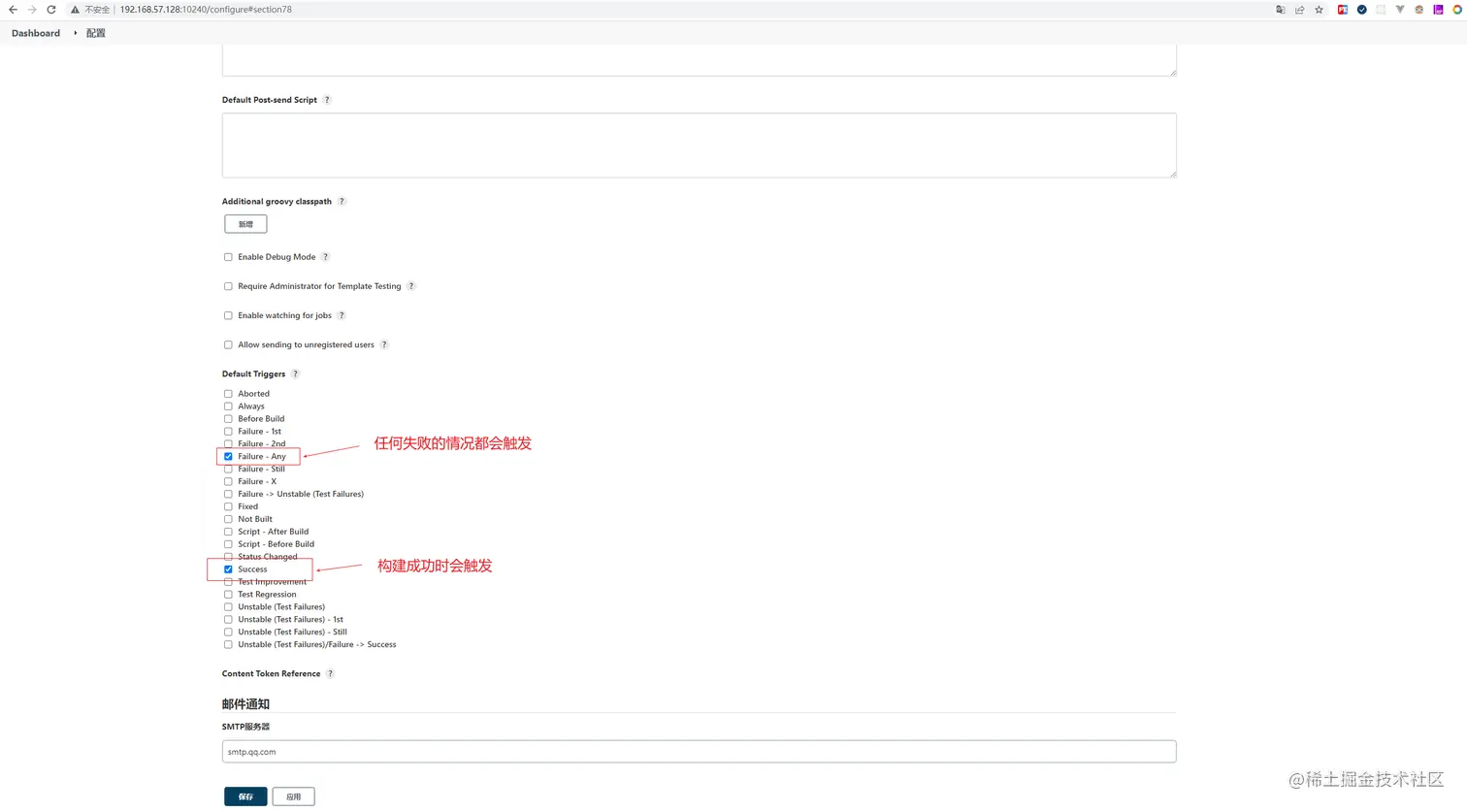Focus the Default Post-send Script textarea
1467x812 pixels.
point(699,146)
